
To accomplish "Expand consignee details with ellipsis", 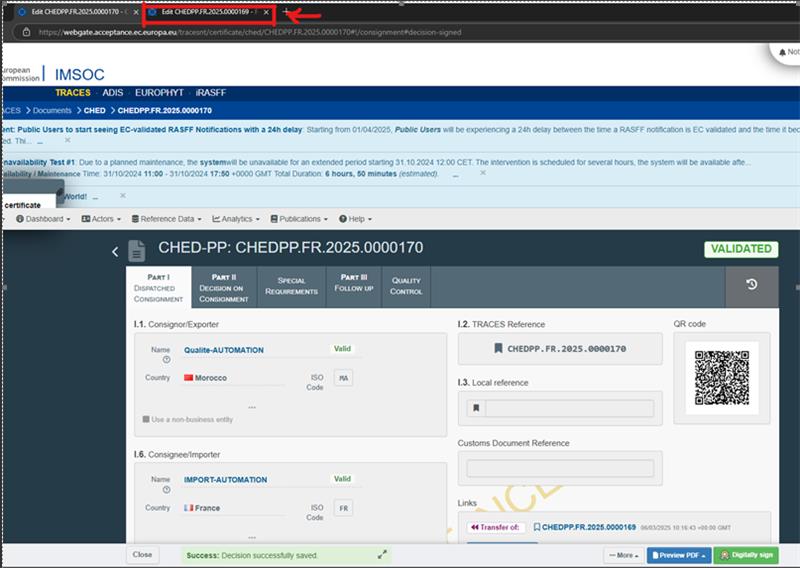I will coord(252,537).
